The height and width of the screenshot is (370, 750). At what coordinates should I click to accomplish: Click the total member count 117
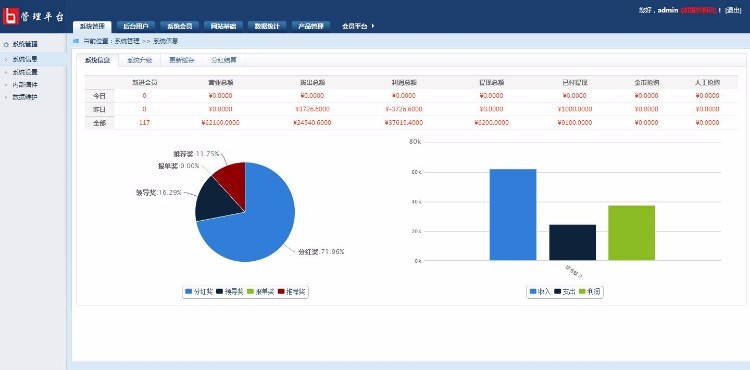point(144,123)
